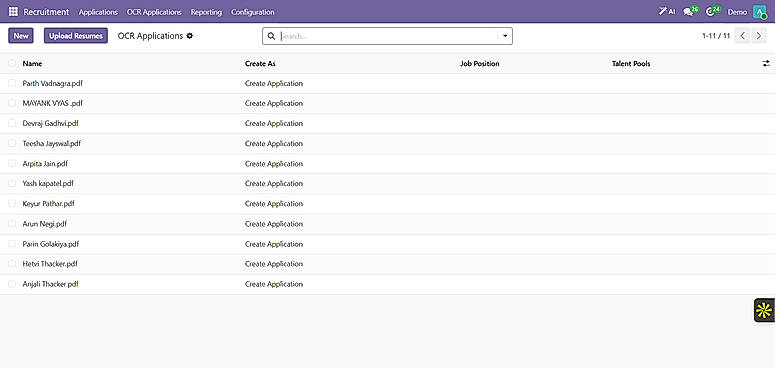Go to the next page arrow
Screen dimensions: 775x368
click(x=759, y=36)
